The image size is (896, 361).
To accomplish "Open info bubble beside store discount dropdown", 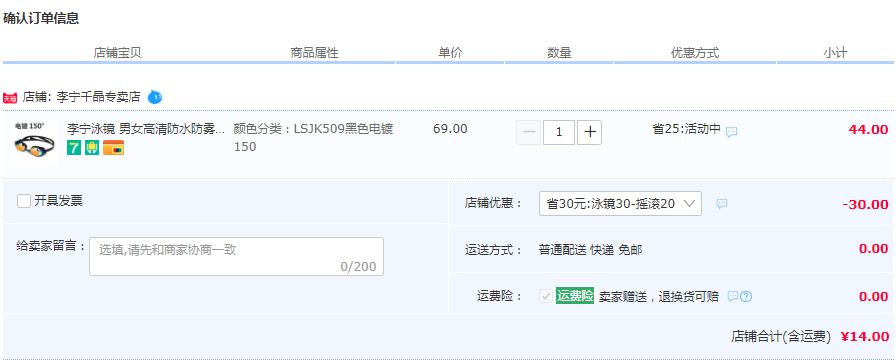I will coord(722,203).
